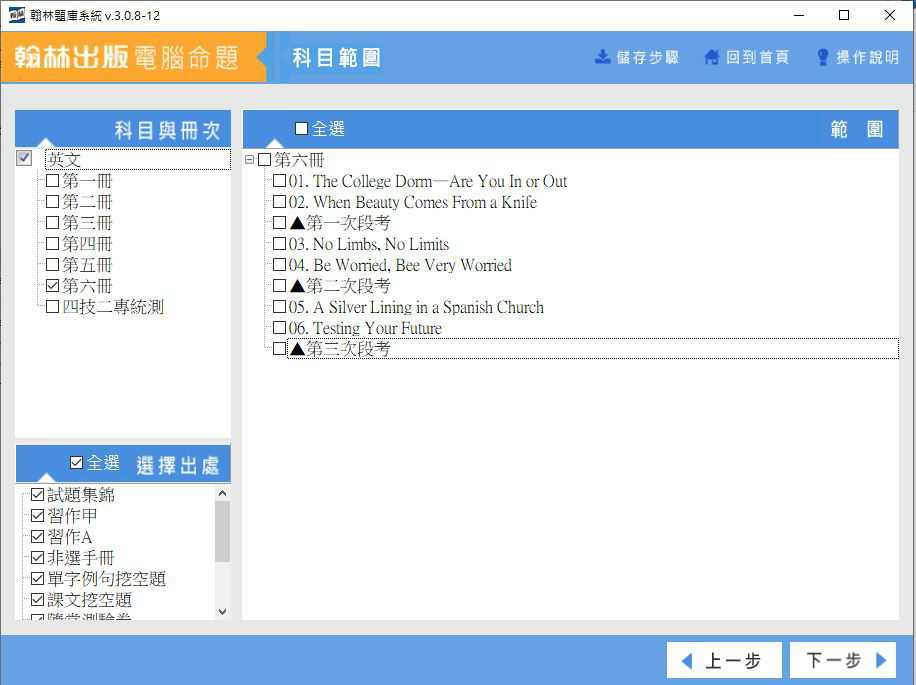Click the home icon beside 回到首頁
This screenshot has height=685, width=916.
712,57
